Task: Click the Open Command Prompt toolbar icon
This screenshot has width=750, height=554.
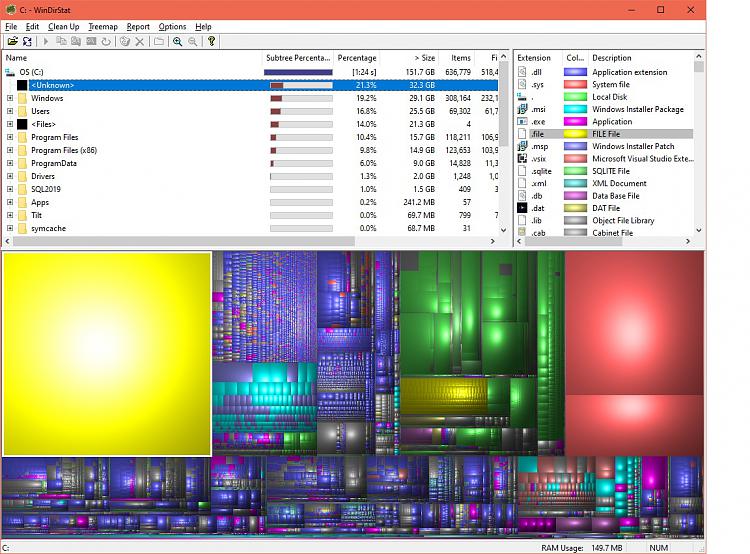Action: 91,42
